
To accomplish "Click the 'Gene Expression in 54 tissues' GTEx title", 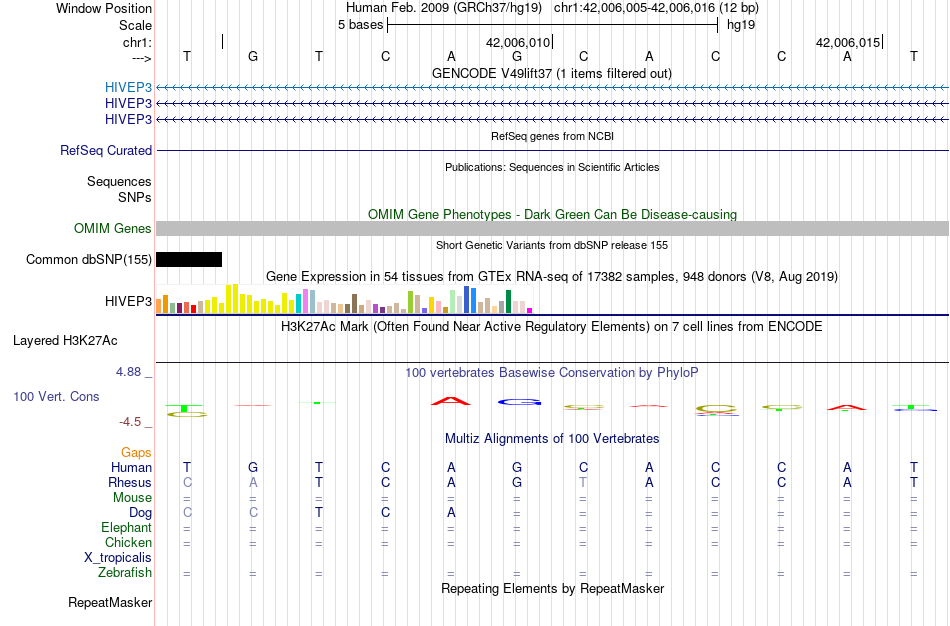I will tap(552, 277).
